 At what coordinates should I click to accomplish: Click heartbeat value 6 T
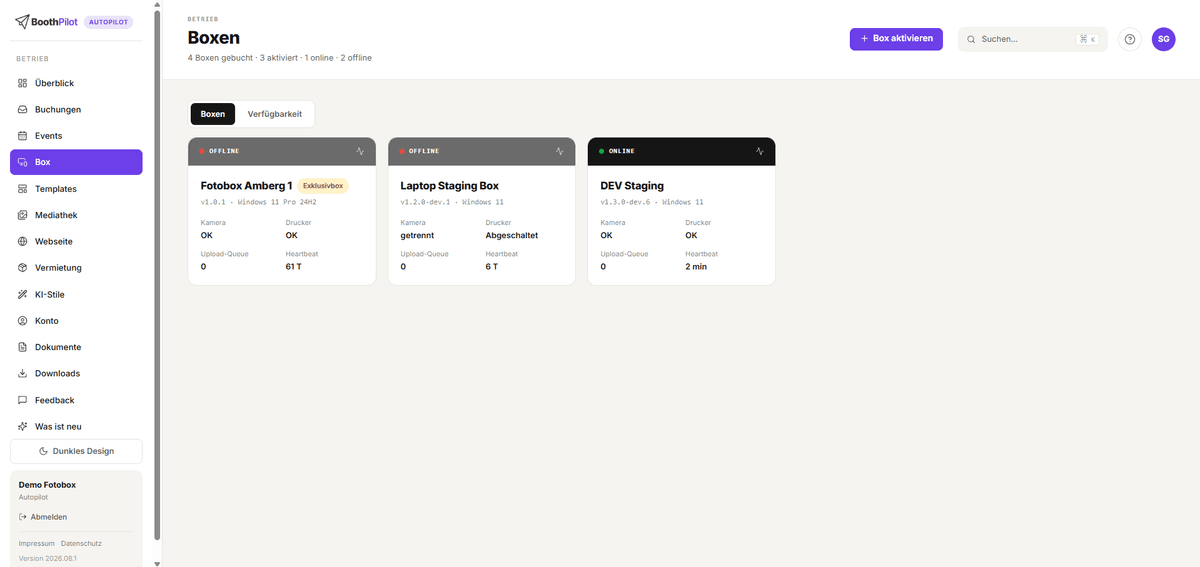(x=492, y=267)
